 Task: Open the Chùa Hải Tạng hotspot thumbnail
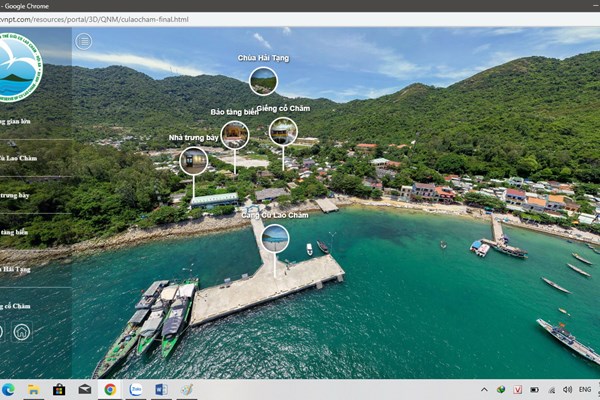tap(263, 81)
